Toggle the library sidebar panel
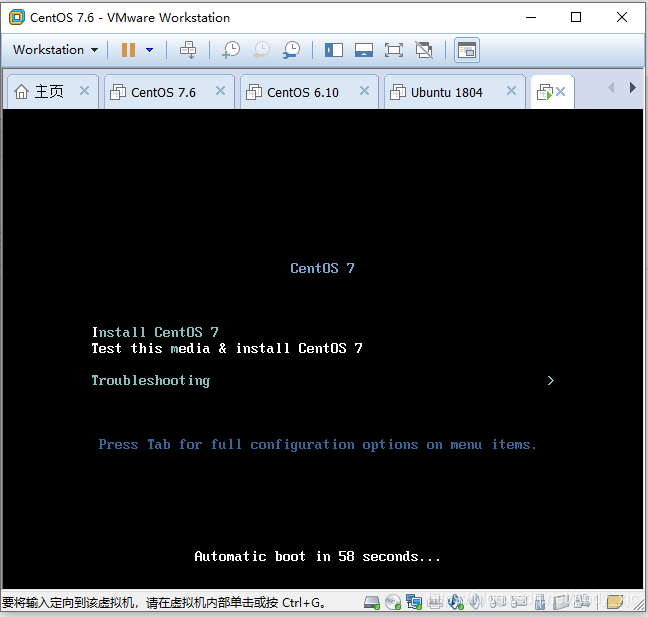The height and width of the screenshot is (617, 648). [x=334, y=50]
